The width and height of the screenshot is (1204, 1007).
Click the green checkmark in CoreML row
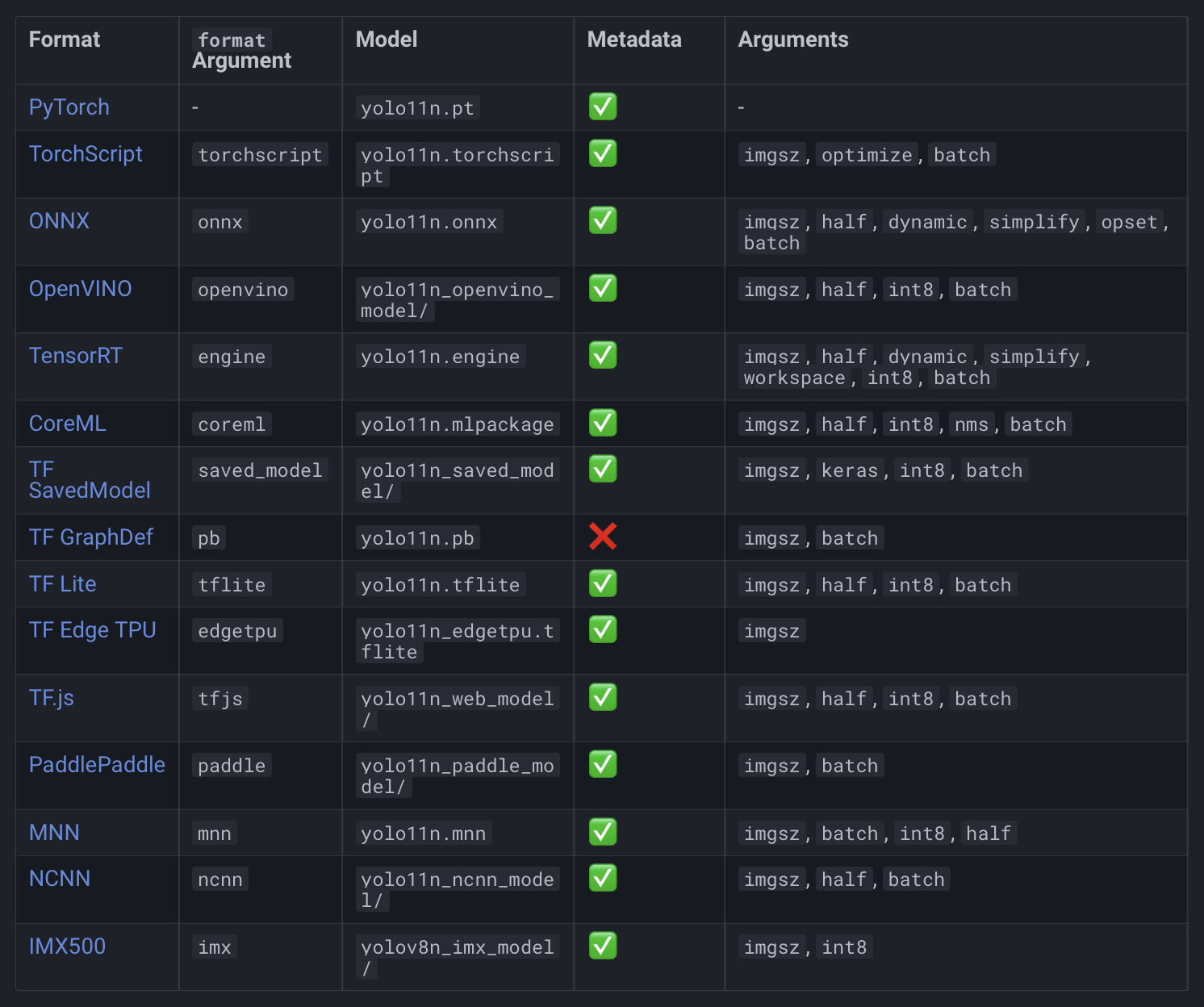(603, 423)
